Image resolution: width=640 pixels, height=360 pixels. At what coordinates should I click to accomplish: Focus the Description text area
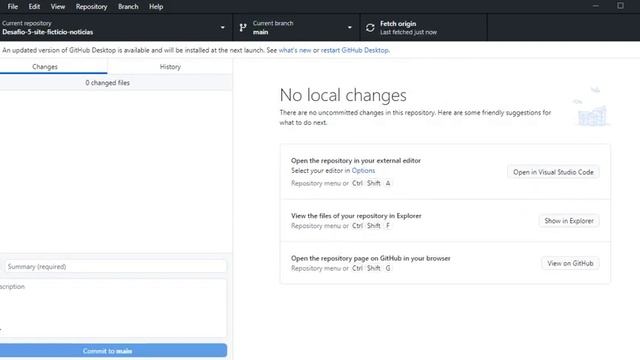coord(113,308)
